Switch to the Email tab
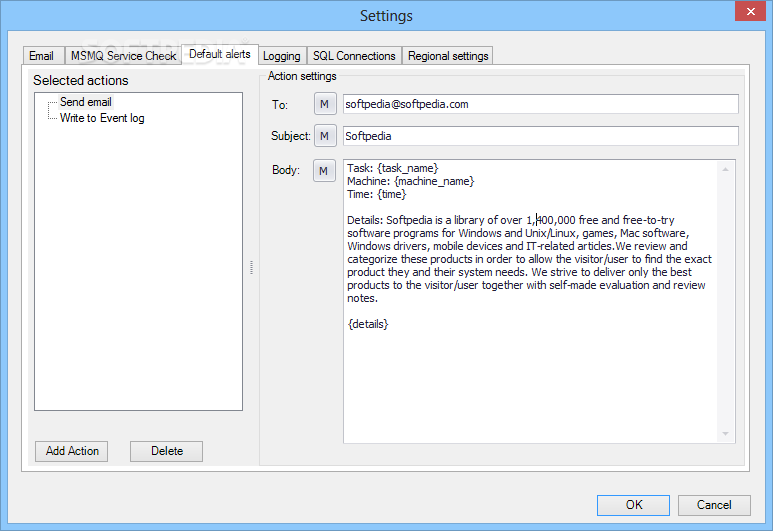The width and height of the screenshot is (773, 531). pos(42,56)
